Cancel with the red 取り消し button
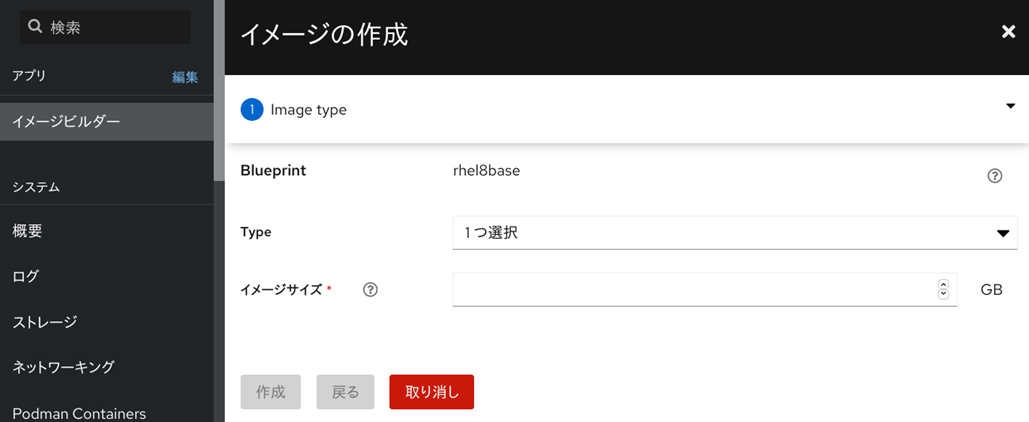1029x422 pixels. coord(431,392)
